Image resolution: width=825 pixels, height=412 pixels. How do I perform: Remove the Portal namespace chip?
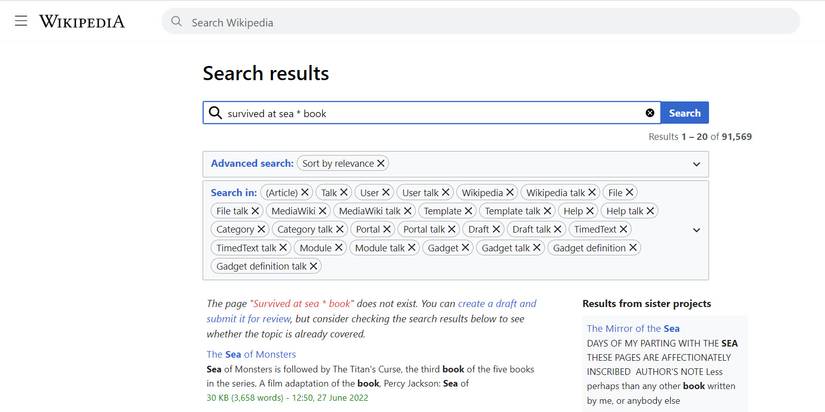click(x=387, y=229)
